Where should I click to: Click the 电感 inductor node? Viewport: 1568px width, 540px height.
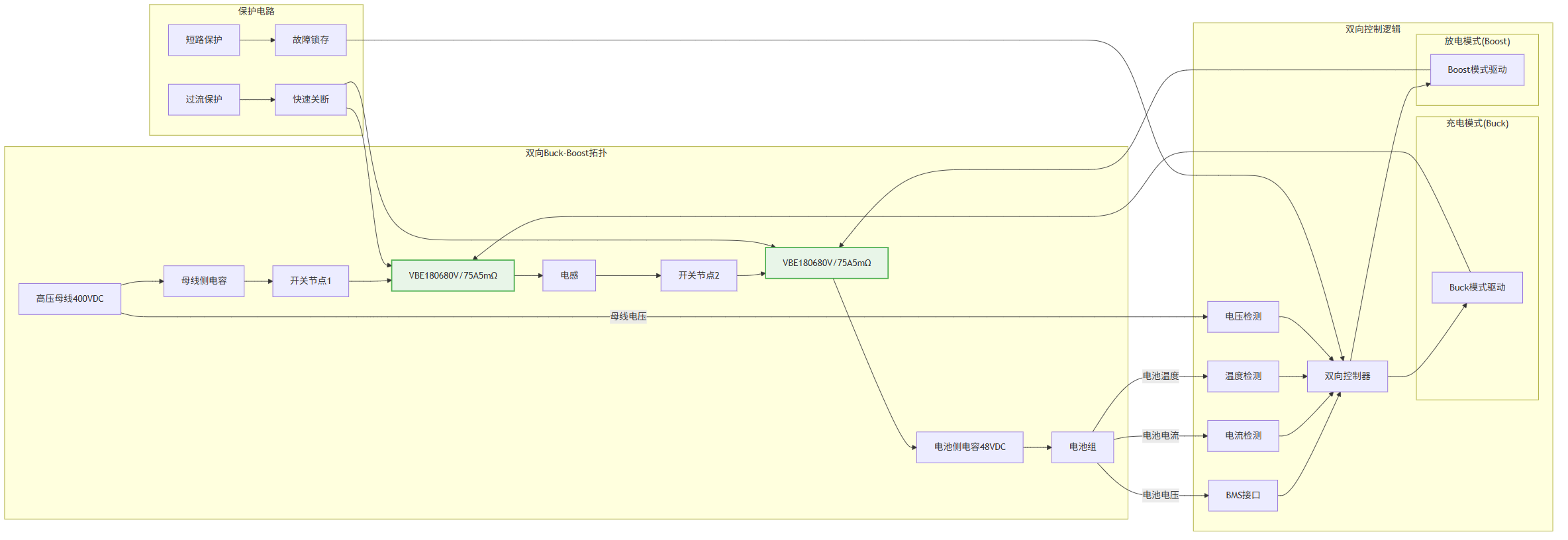pyautogui.click(x=569, y=275)
